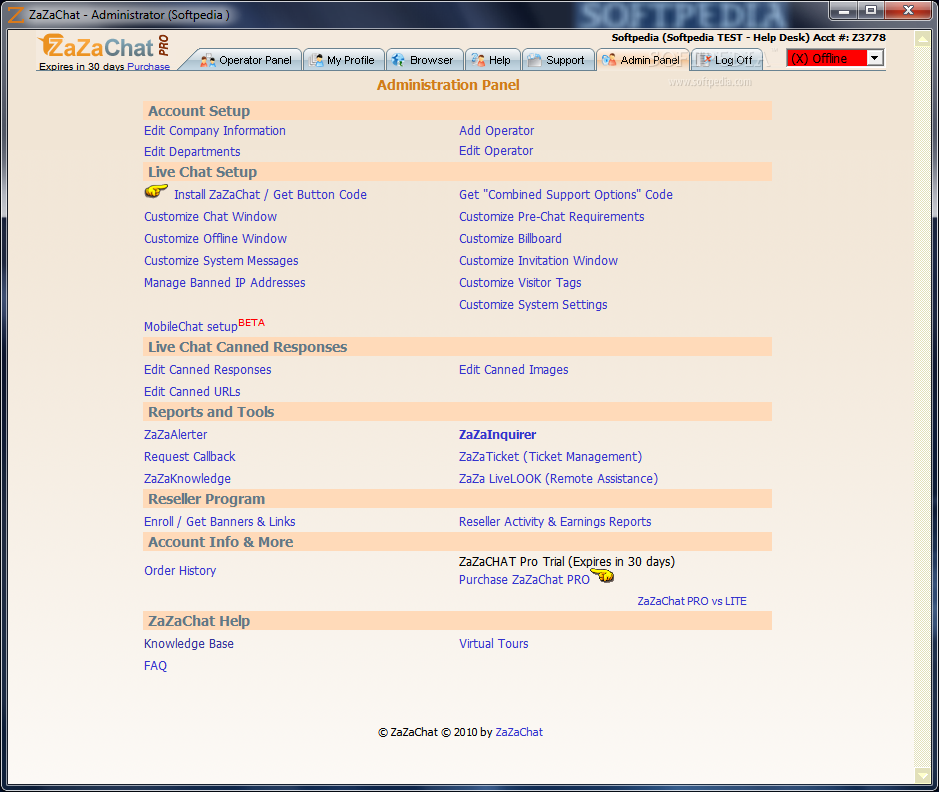The image size is (939, 792).
Task: Open ZaZaTicket (Ticket Management)
Action: click(x=550, y=457)
